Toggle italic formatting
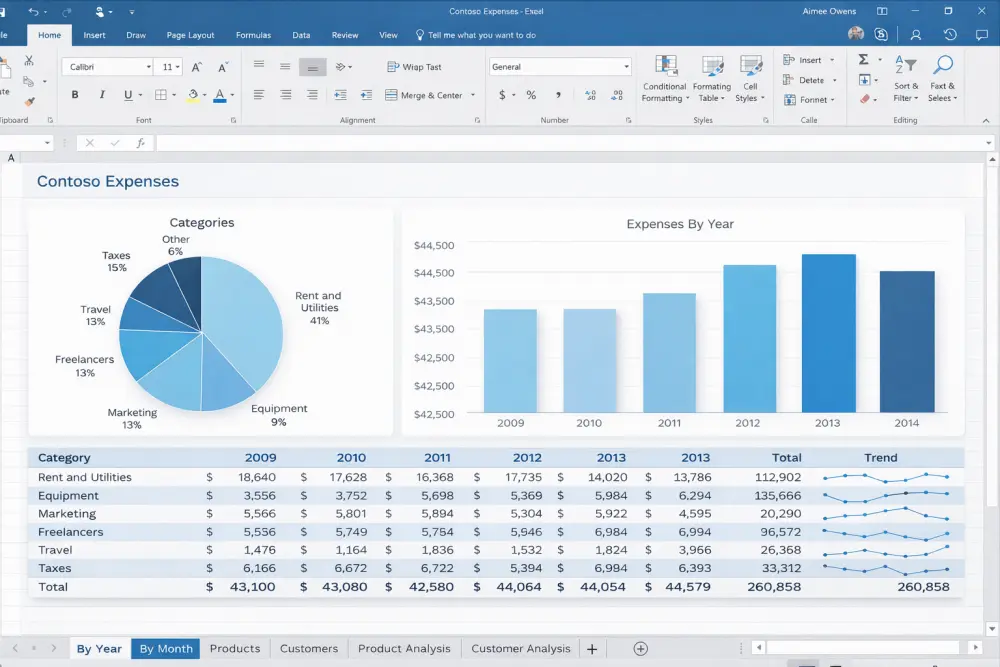 click(101, 93)
